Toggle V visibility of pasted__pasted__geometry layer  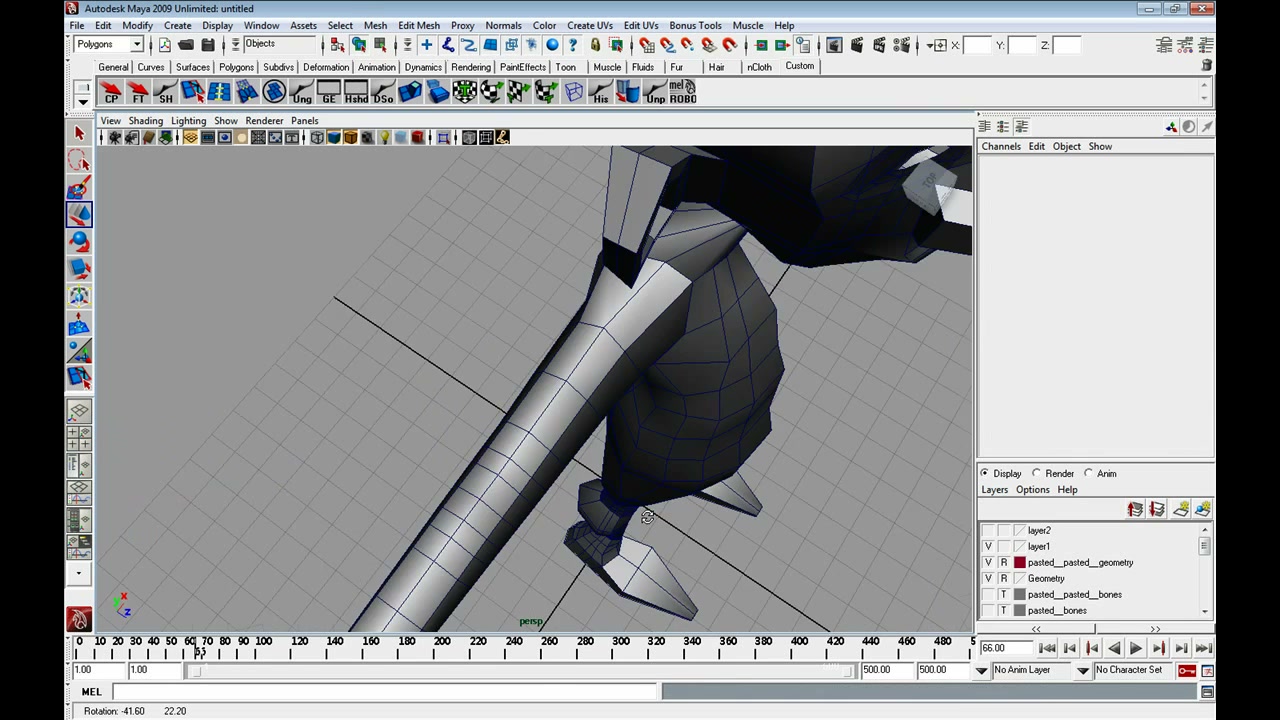[989, 563]
